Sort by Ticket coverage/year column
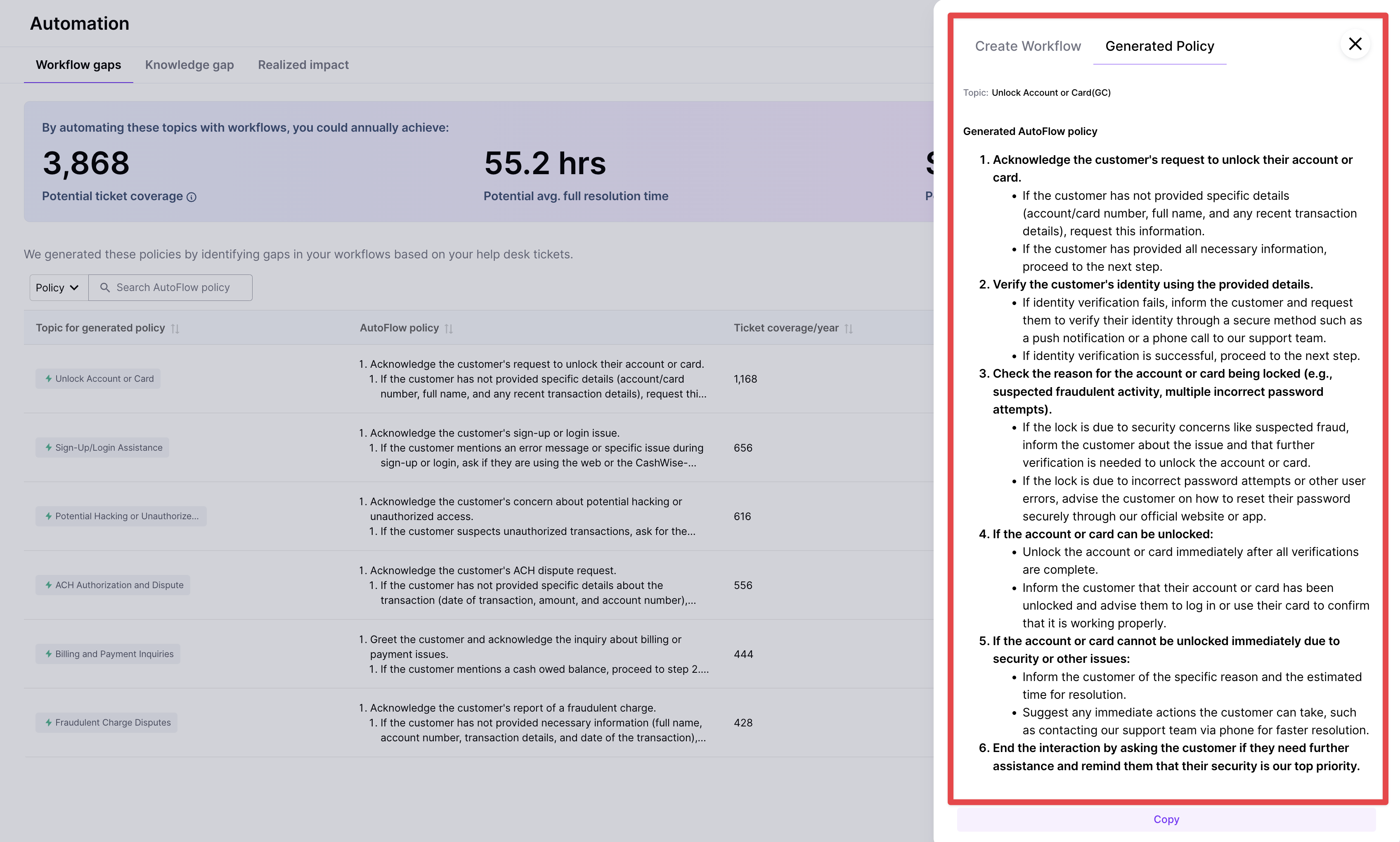1400x842 pixels. click(849, 329)
